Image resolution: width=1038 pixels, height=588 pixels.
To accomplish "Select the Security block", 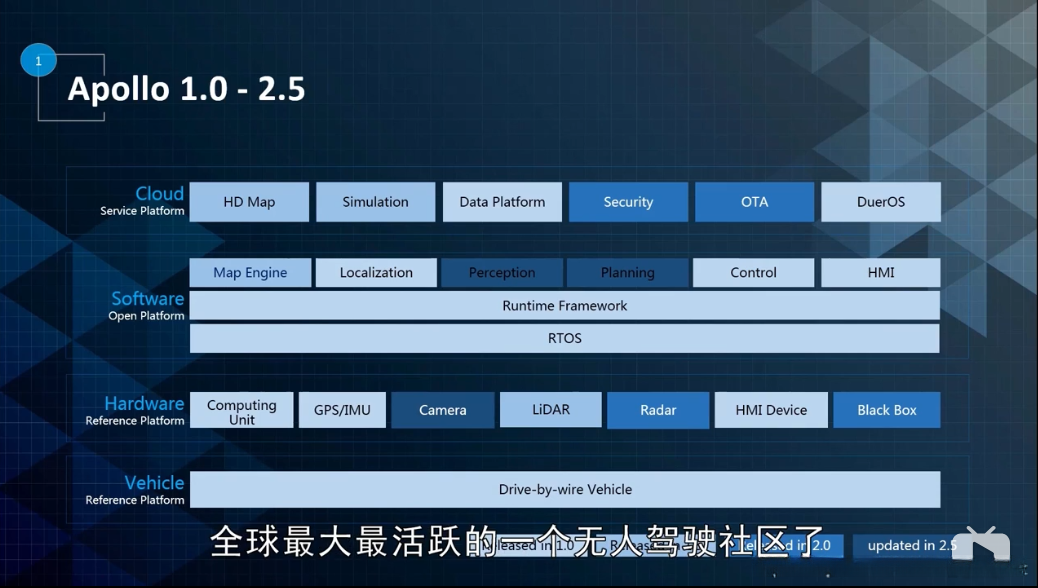I will [628, 202].
